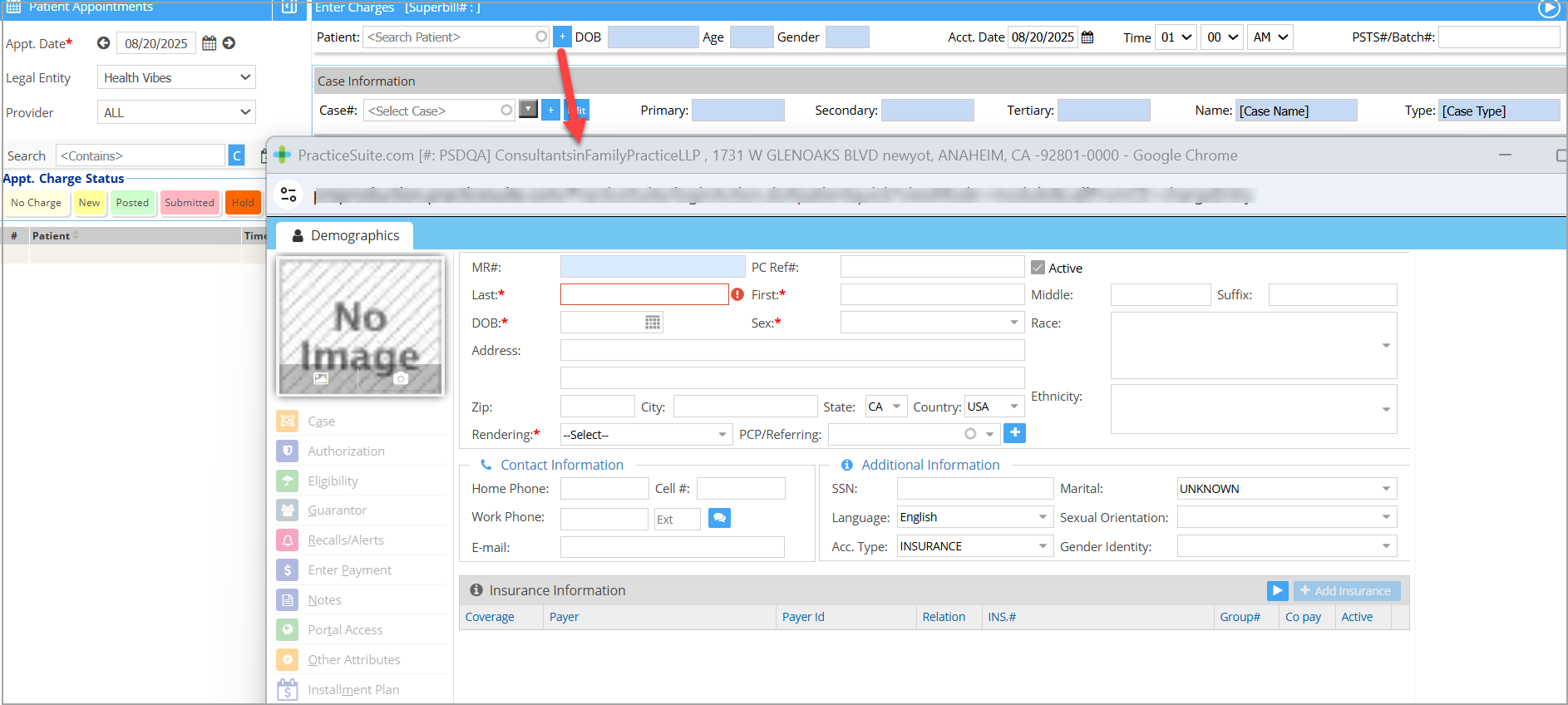The height and width of the screenshot is (705, 1568).
Task: Toggle the Active checkbox
Action: click(1038, 268)
